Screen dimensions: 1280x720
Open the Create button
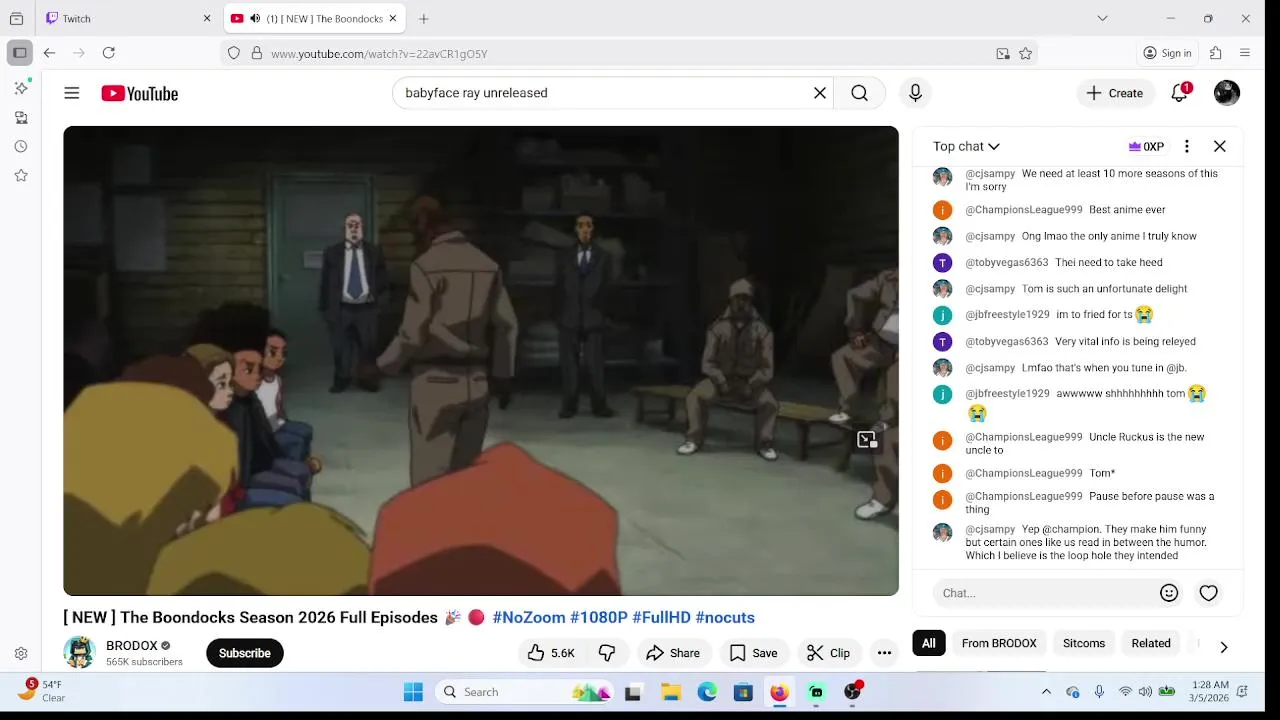(x=1115, y=93)
